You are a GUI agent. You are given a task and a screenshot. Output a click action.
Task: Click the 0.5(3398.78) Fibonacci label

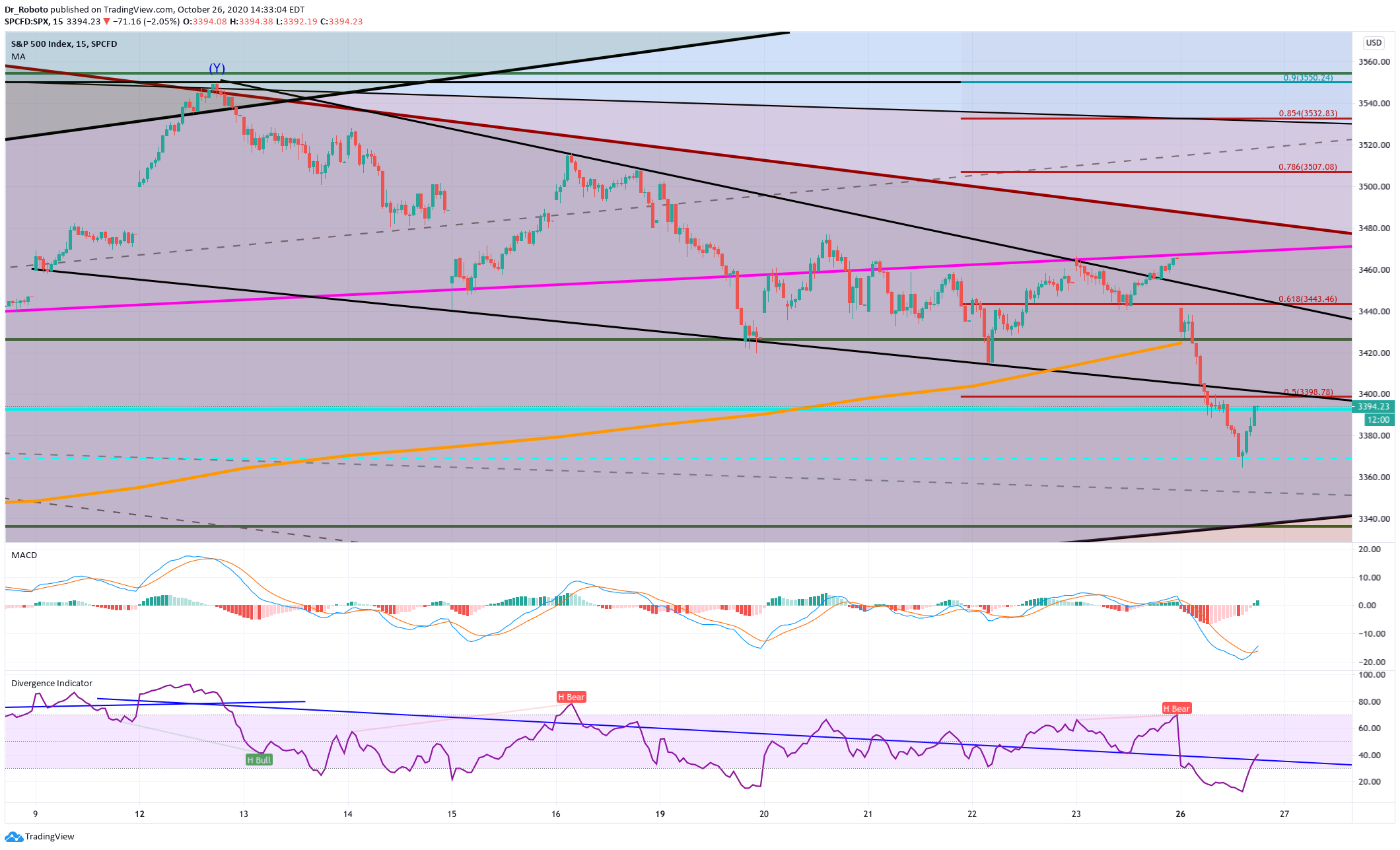[x=1308, y=392]
